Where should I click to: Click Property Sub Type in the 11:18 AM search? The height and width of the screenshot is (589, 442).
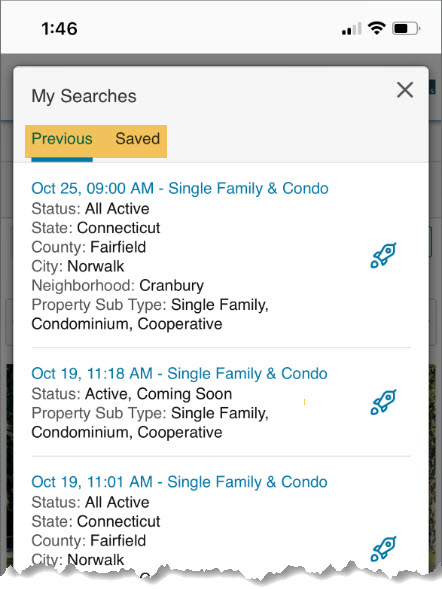[150, 423]
